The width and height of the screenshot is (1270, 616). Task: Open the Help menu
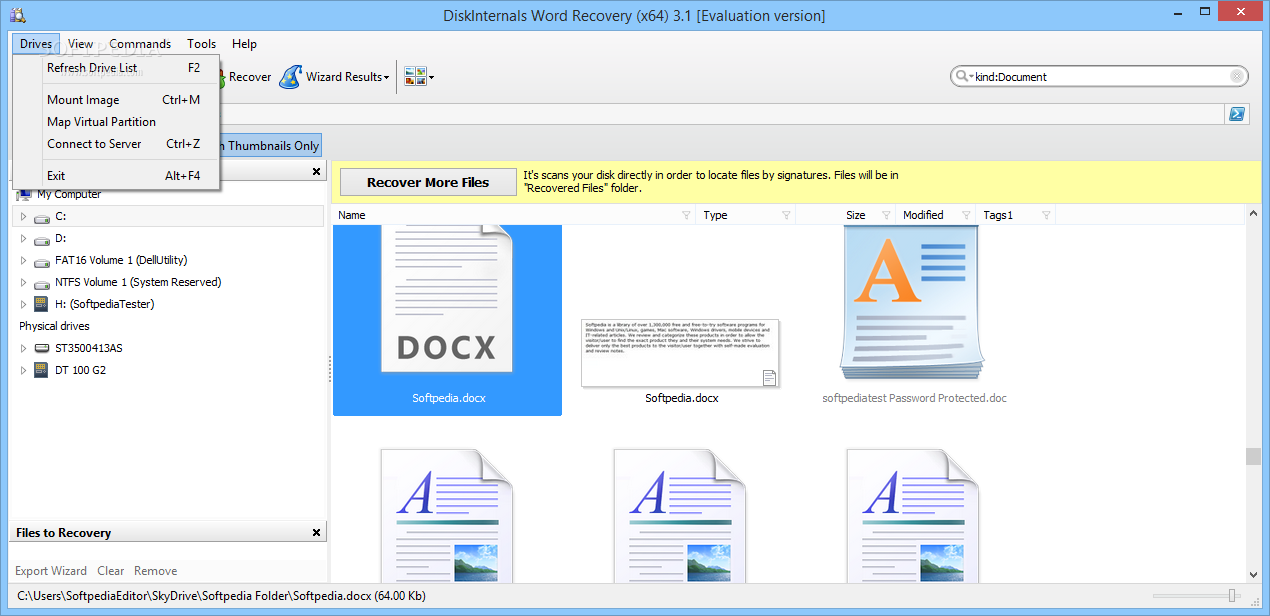[x=244, y=44]
